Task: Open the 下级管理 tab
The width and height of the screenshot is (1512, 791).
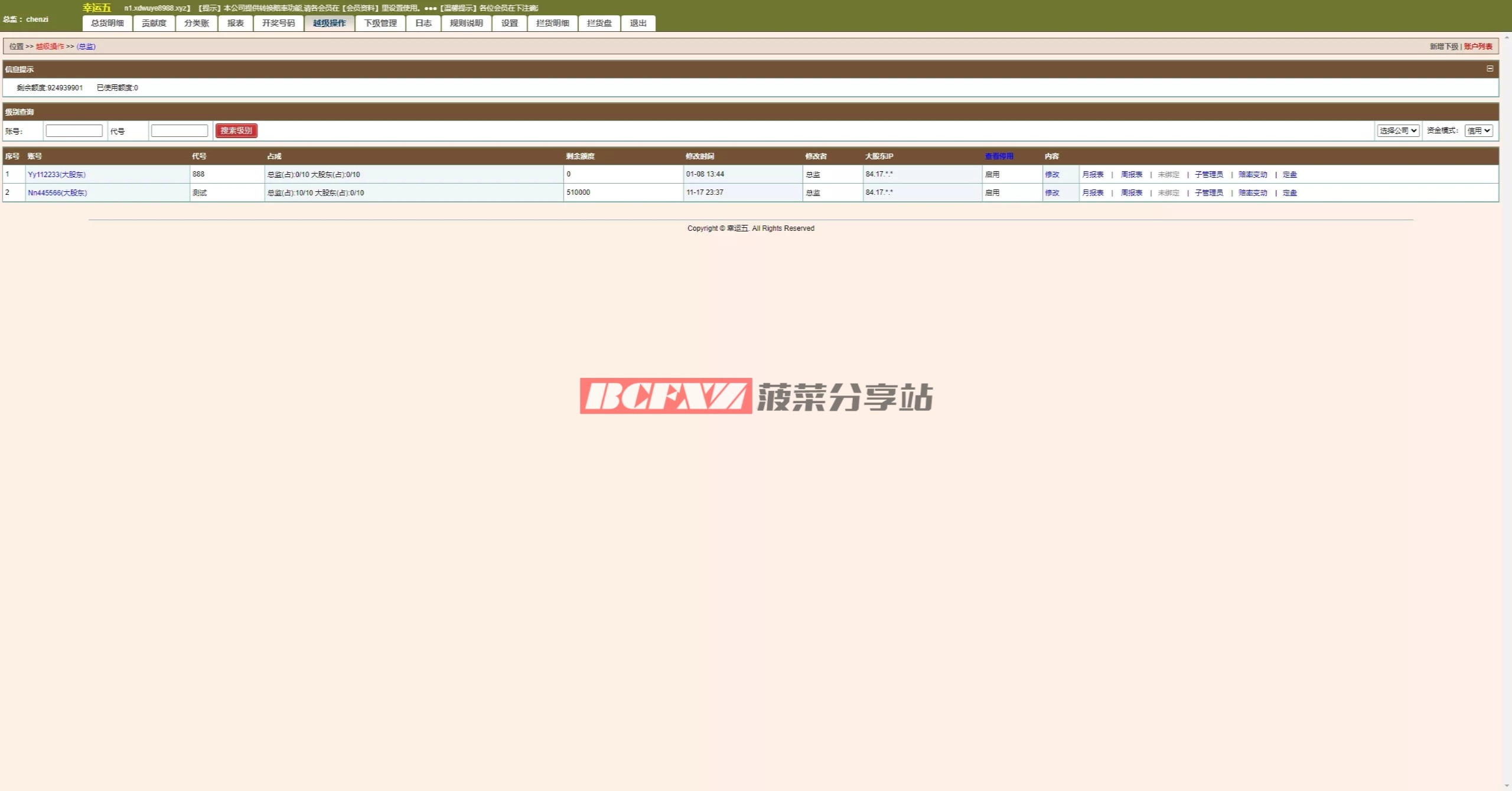Action: pyautogui.click(x=380, y=23)
